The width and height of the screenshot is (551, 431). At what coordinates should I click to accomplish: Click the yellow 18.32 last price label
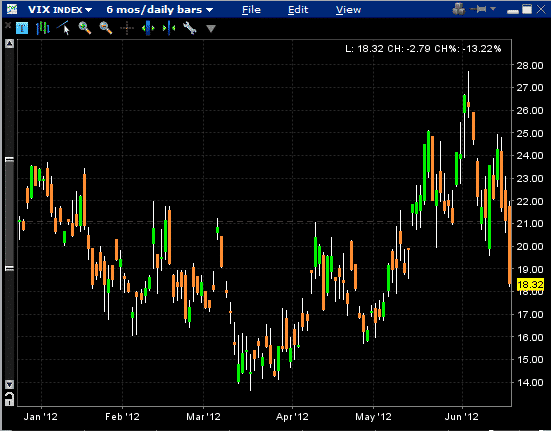[x=531, y=284]
